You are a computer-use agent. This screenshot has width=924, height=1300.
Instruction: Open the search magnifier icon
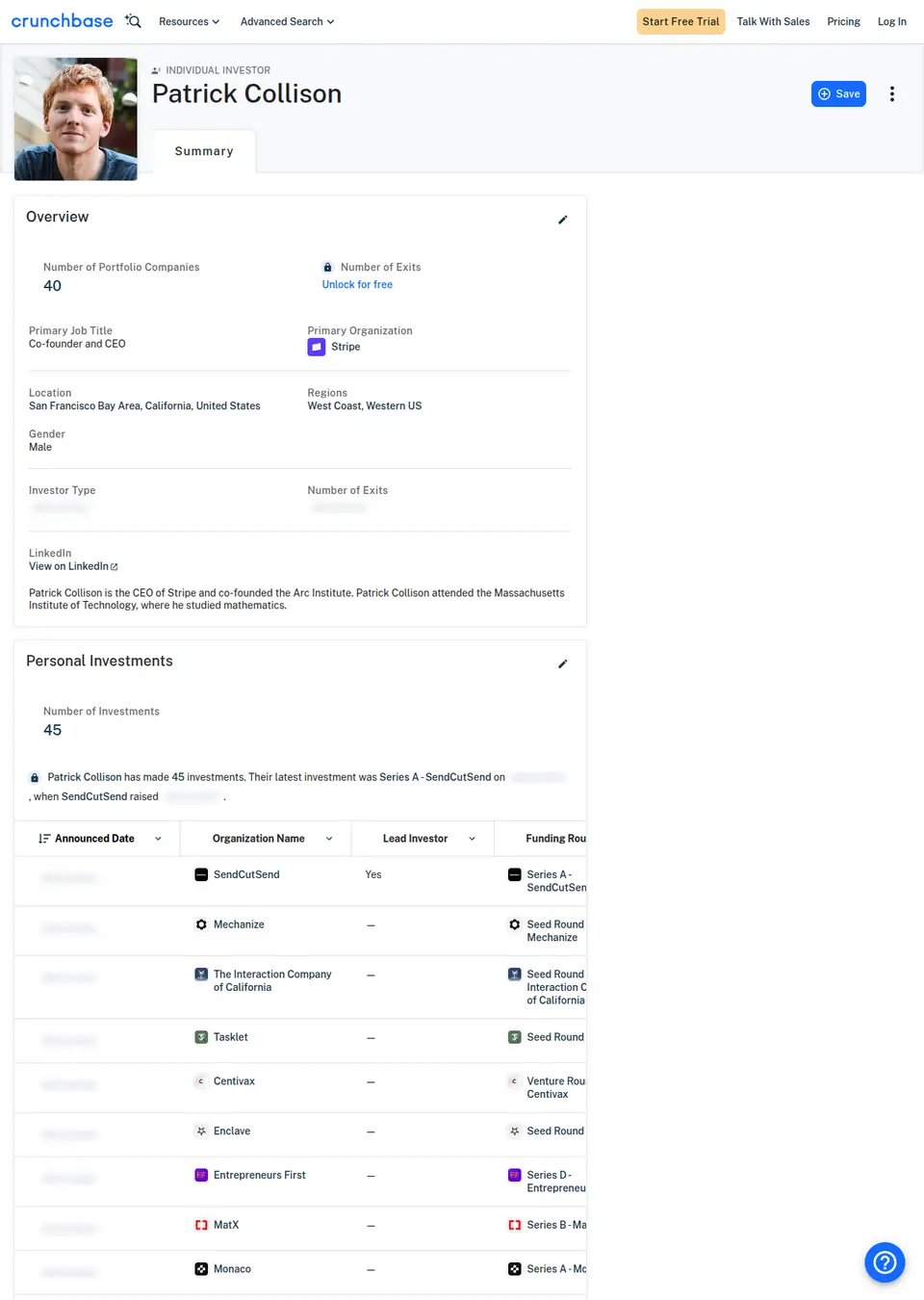click(133, 21)
